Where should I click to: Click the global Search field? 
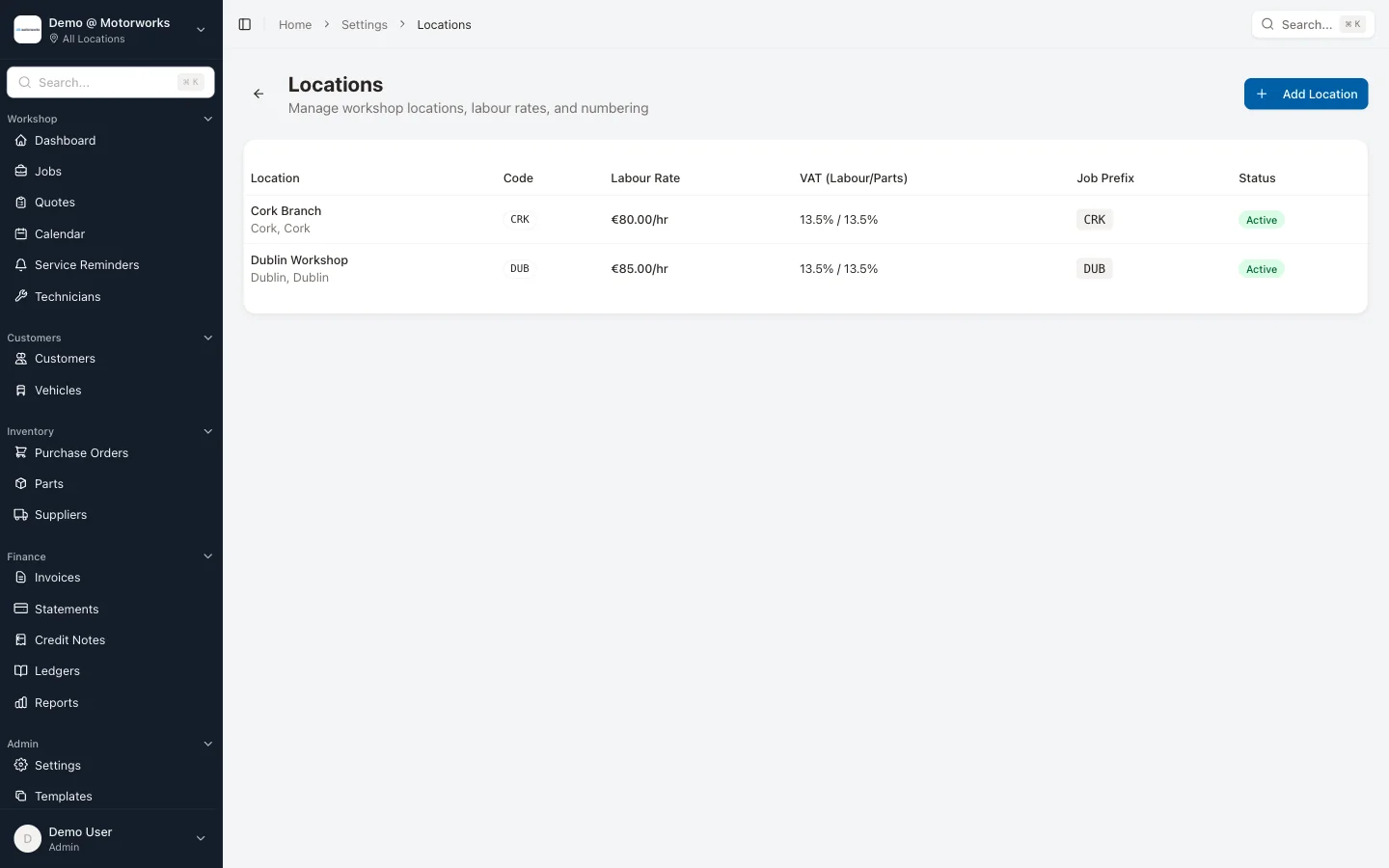tap(1312, 24)
